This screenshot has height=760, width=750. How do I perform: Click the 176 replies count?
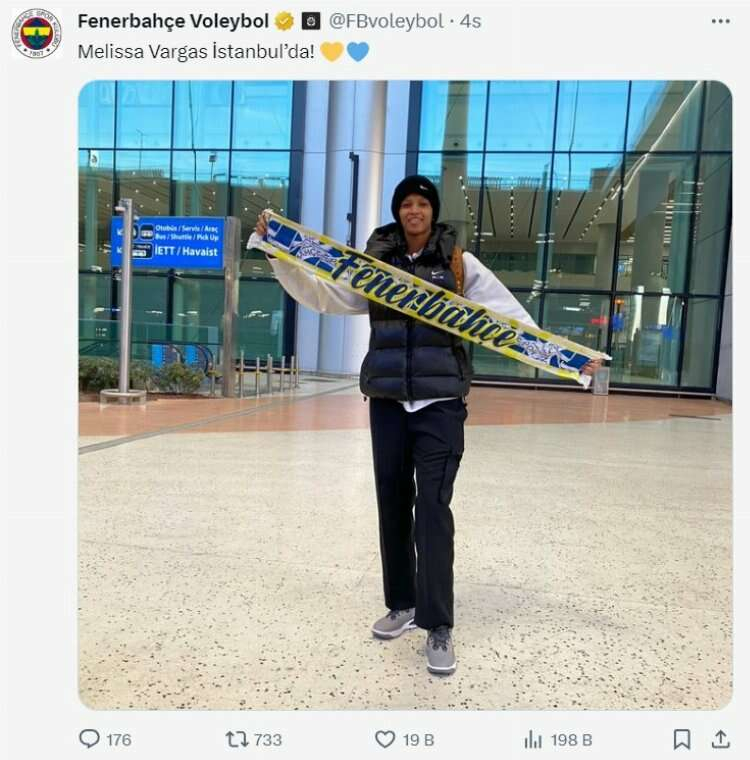pyautogui.click(x=119, y=740)
